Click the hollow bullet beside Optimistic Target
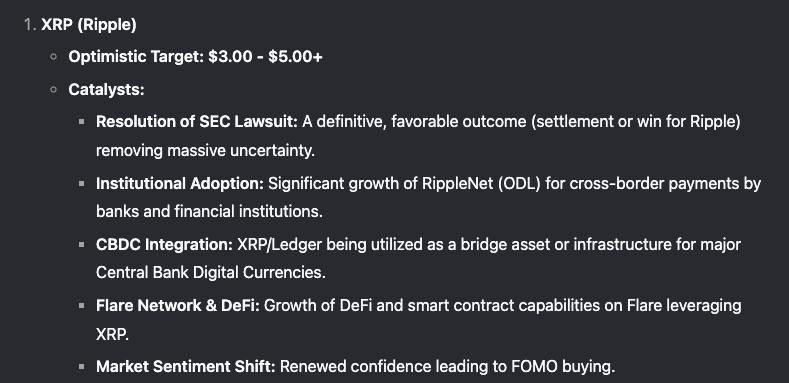 point(54,57)
